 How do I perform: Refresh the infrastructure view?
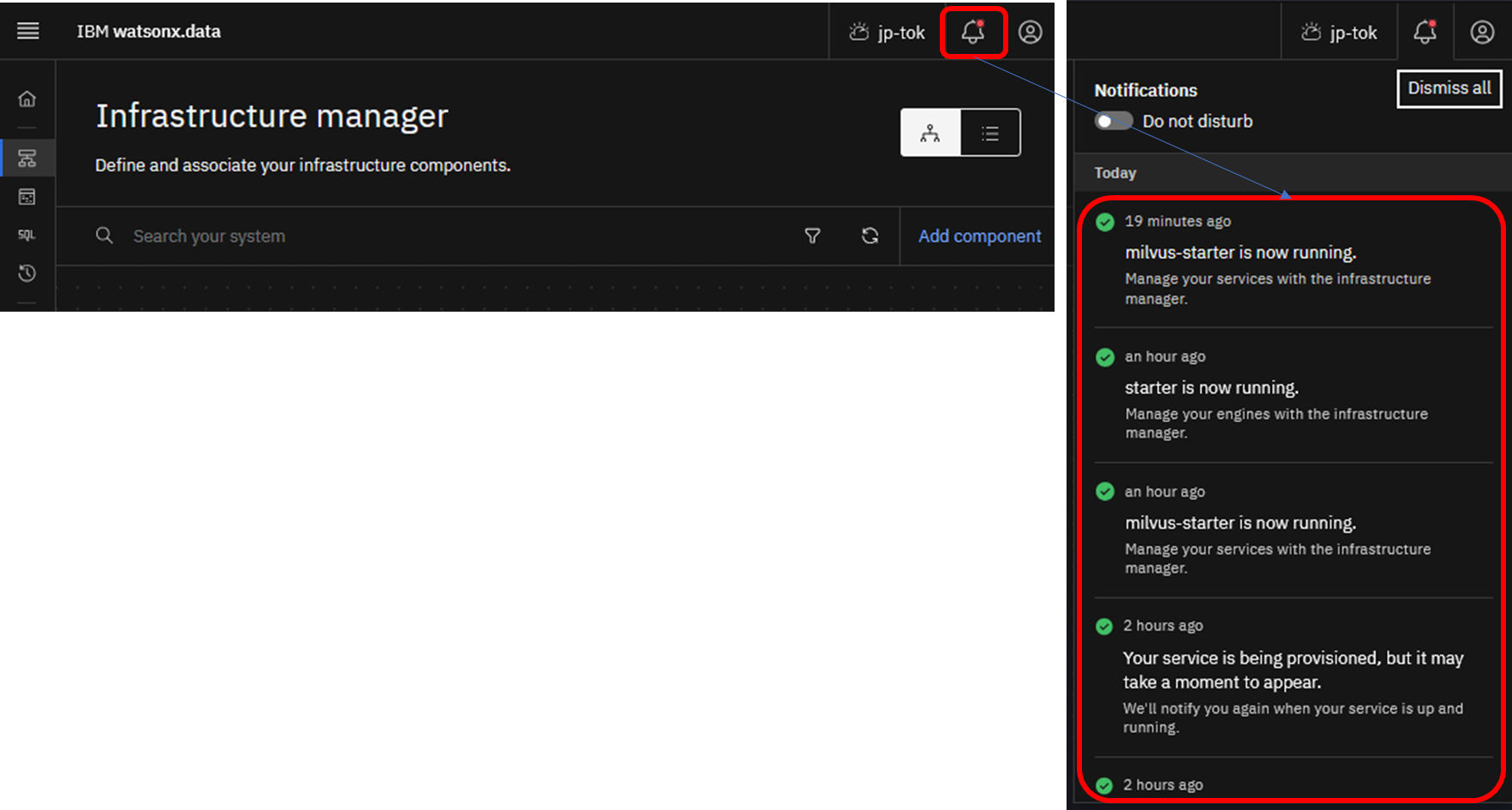pyautogui.click(x=870, y=236)
